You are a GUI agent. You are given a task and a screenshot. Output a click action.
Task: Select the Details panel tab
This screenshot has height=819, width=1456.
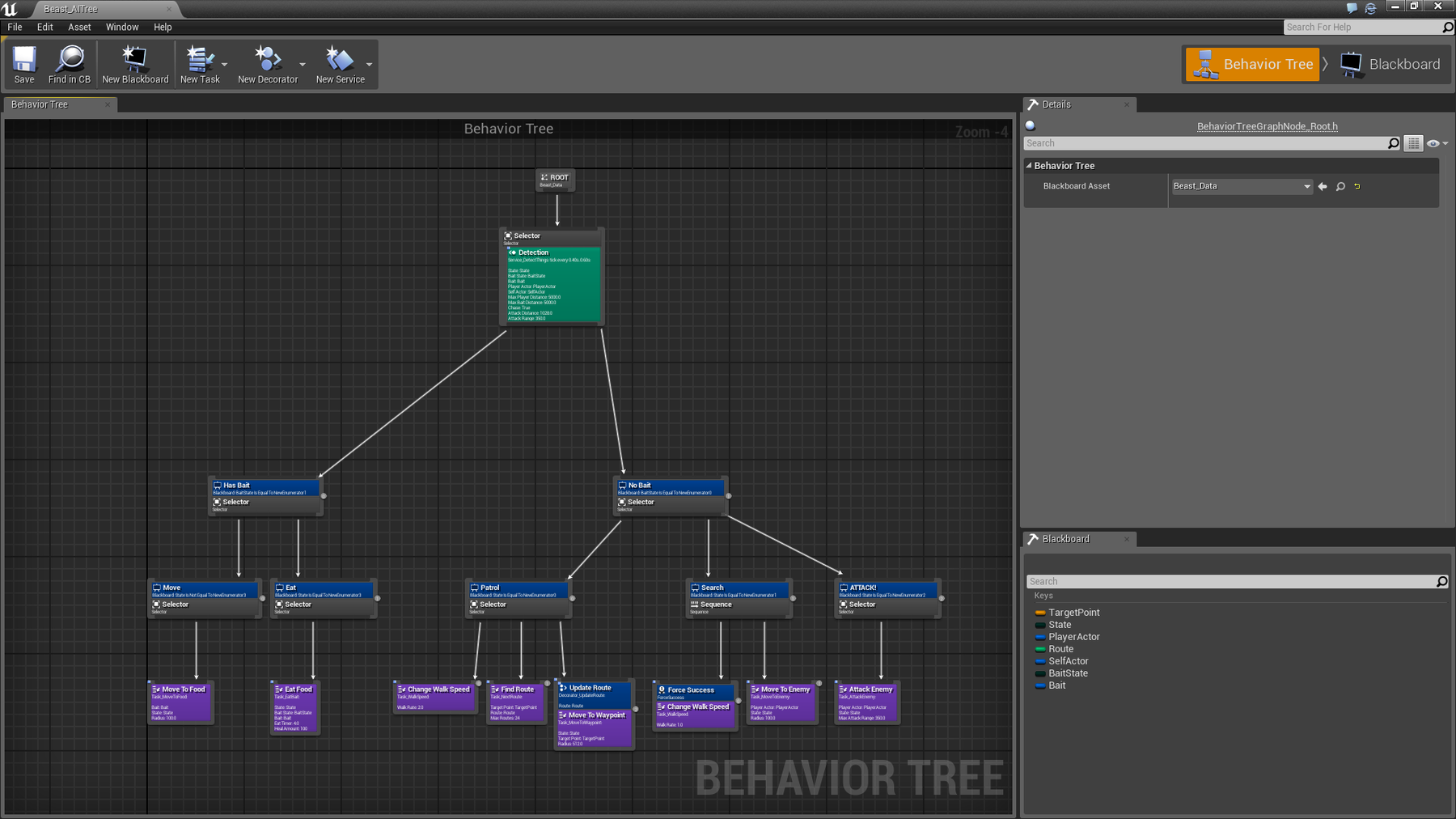1079,104
